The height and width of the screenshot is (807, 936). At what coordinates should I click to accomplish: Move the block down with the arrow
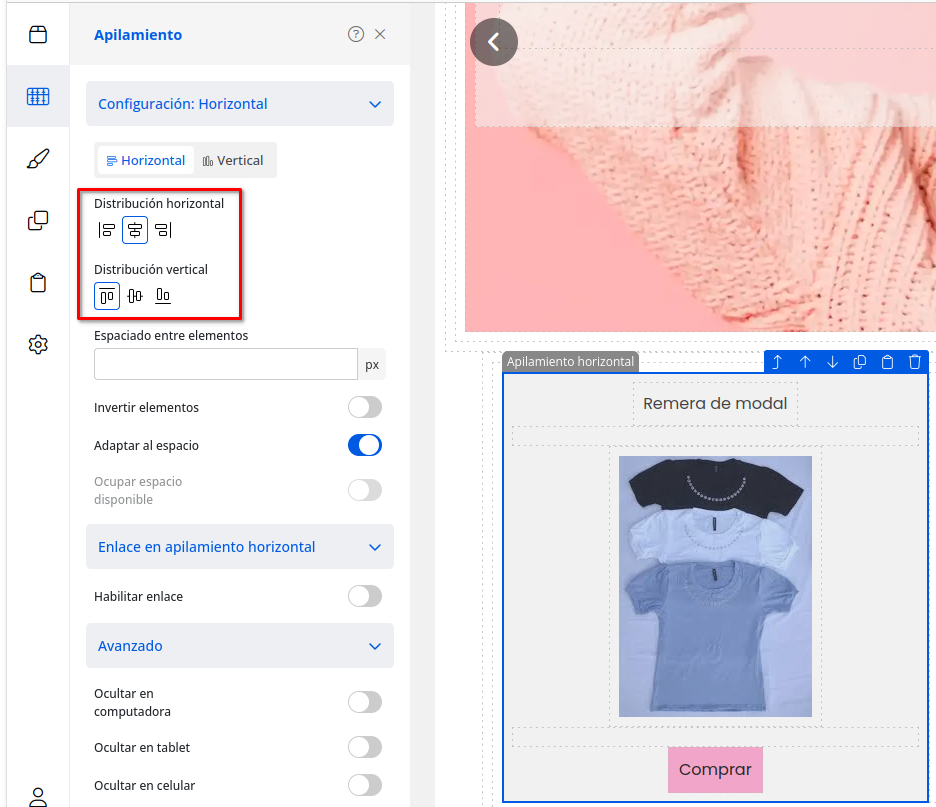tap(832, 362)
